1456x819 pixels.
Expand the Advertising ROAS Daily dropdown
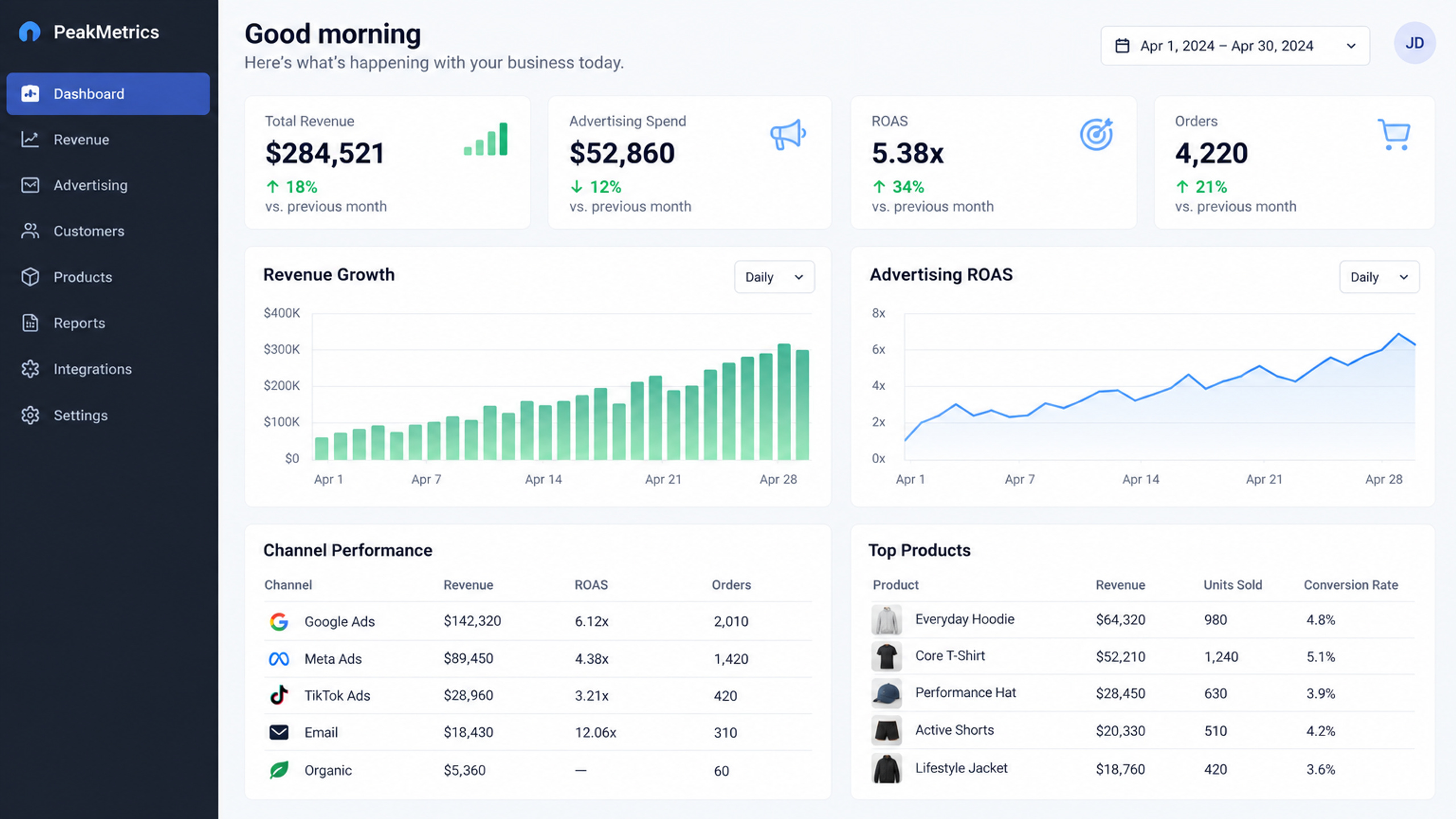[x=1379, y=277]
